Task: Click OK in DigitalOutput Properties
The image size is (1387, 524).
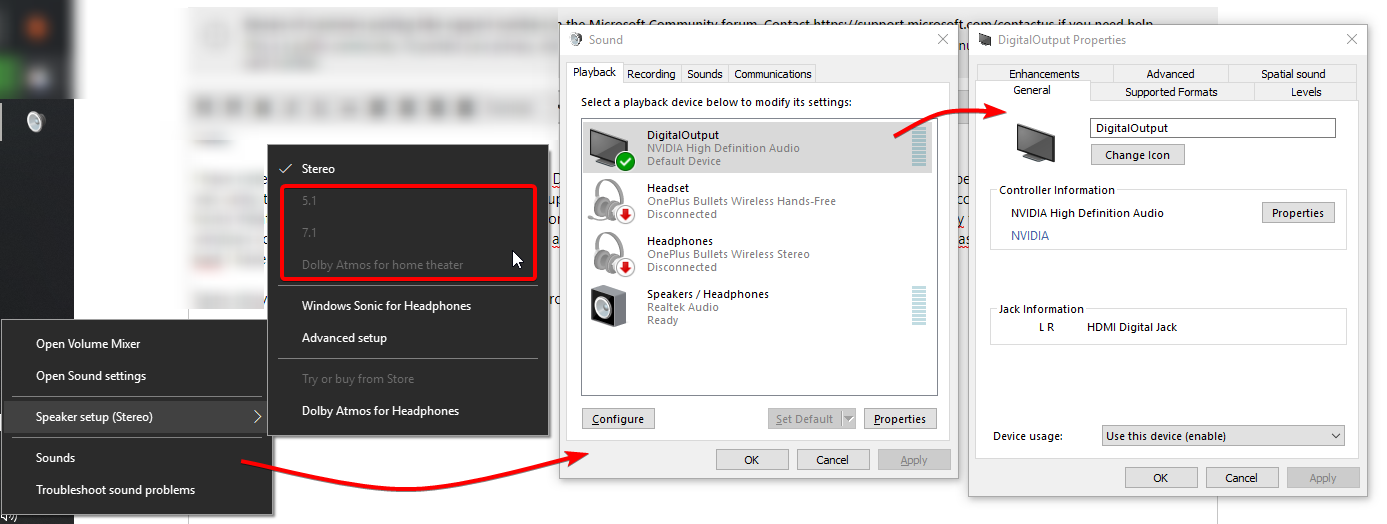Action: (1161, 478)
